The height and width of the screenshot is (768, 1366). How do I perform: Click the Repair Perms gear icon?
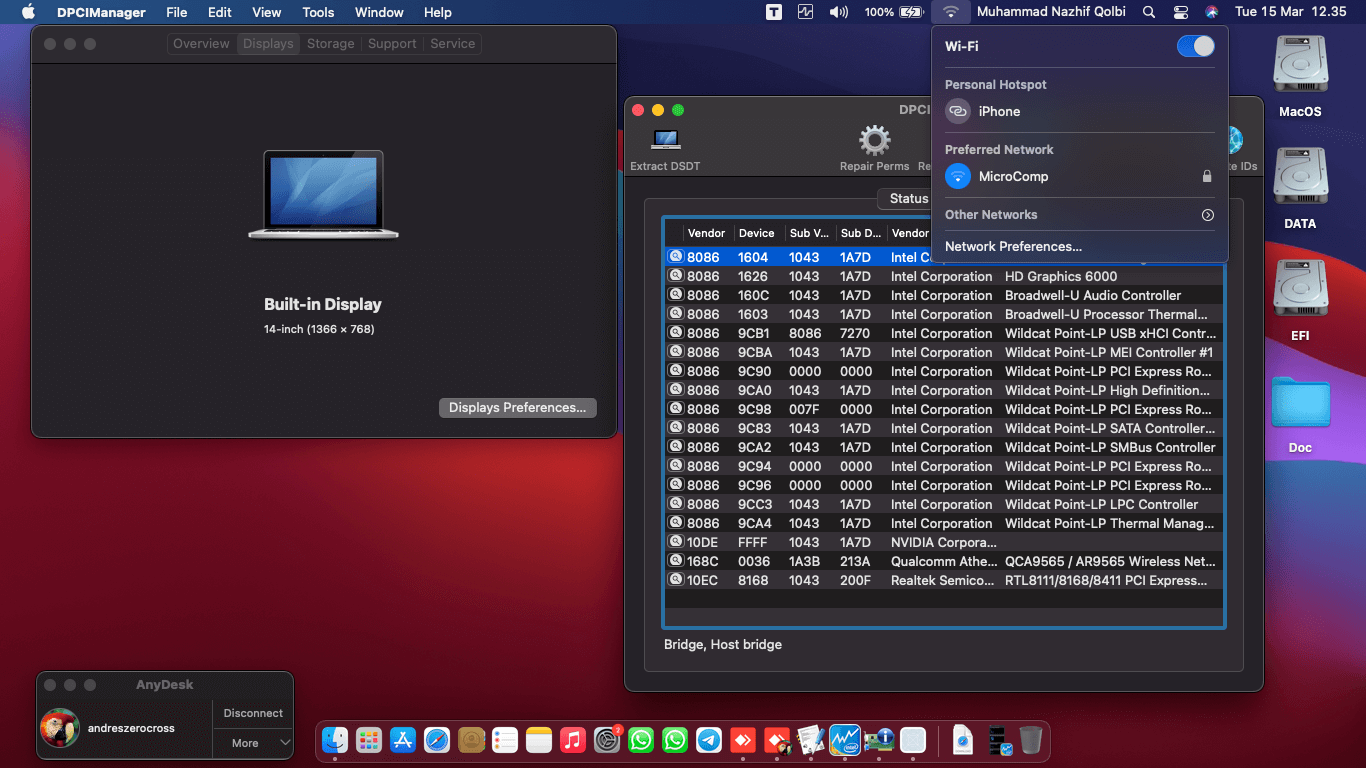coord(874,141)
